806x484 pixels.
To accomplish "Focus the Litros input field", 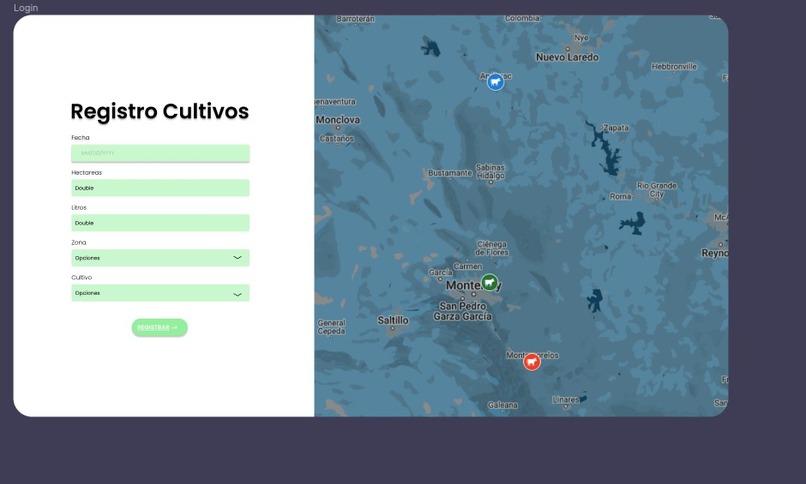I will point(160,223).
